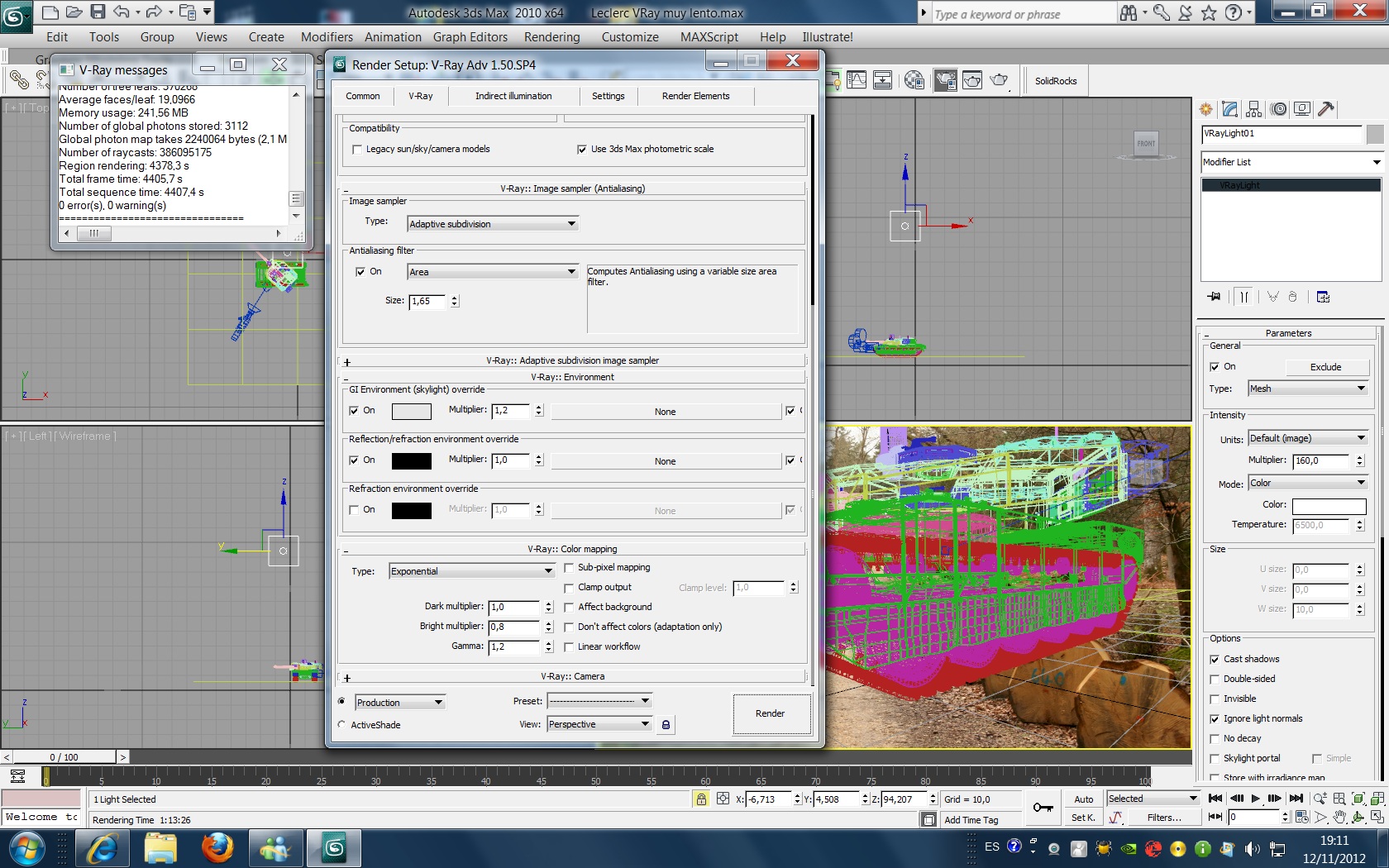Switch to Indirect illumination tab

point(513,97)
